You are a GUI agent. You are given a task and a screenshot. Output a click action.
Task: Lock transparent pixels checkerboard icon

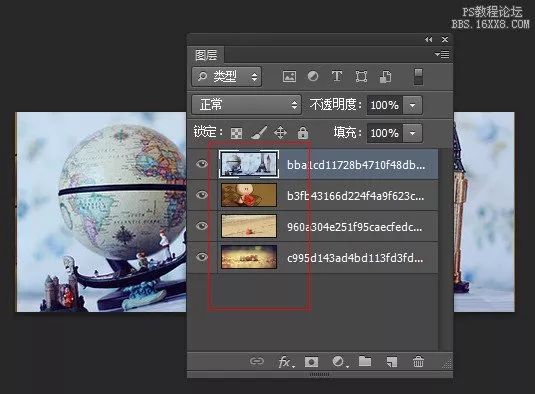click(x=236, y=133)
